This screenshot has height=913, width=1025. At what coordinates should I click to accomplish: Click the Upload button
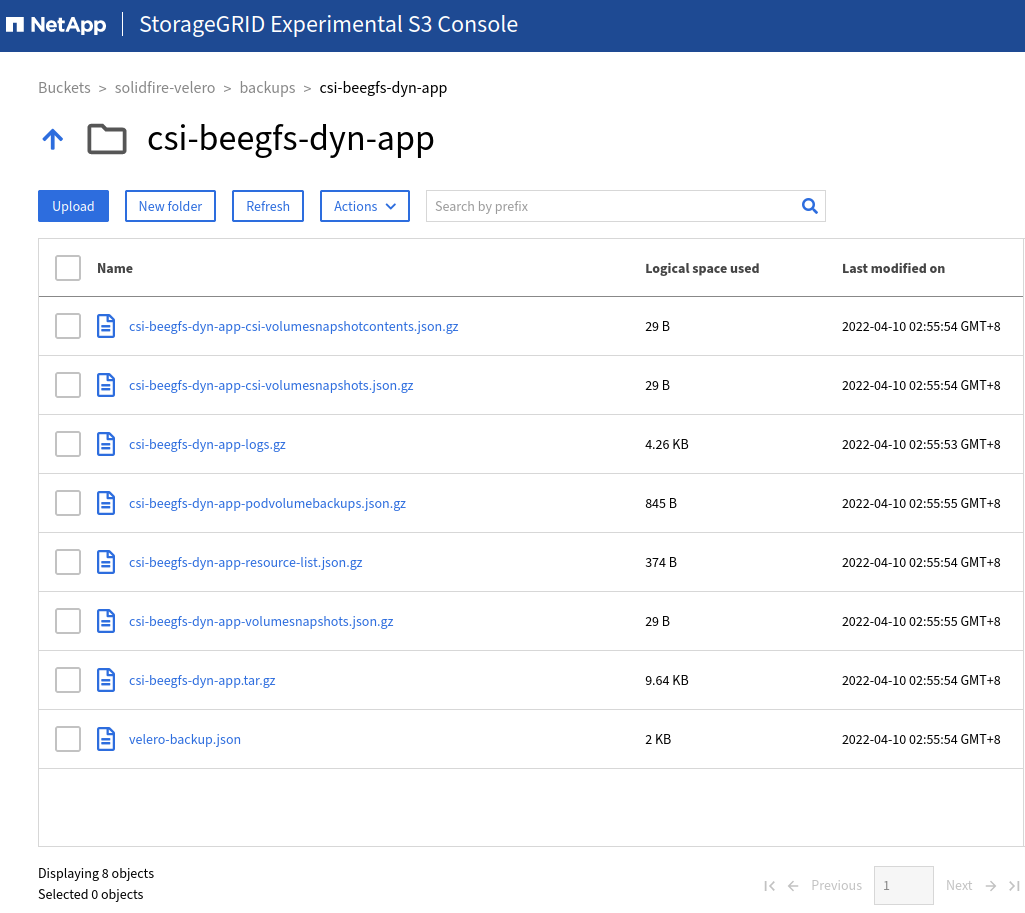tap(73, 206)
